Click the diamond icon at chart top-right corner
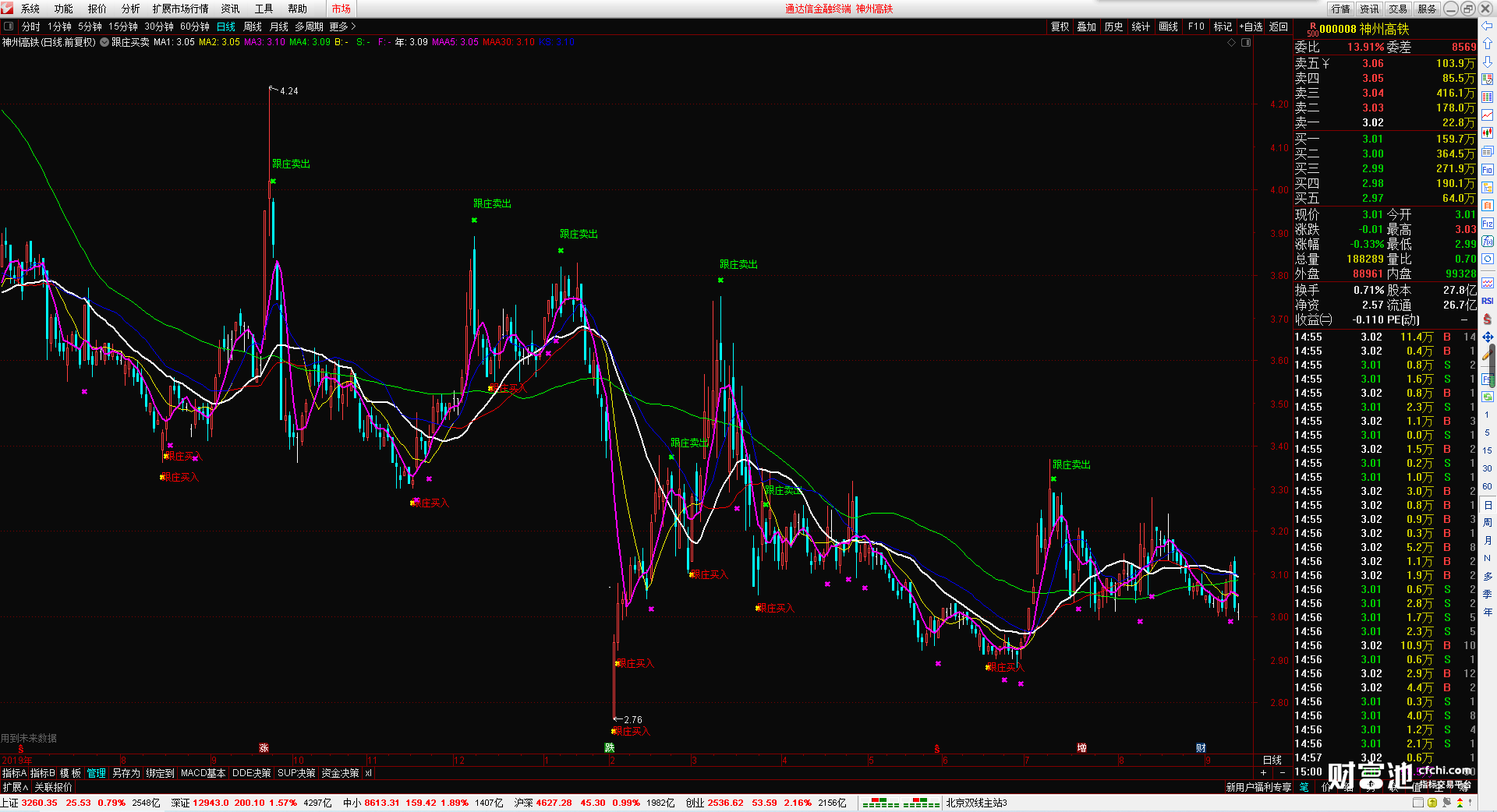 click(1232, 42)
